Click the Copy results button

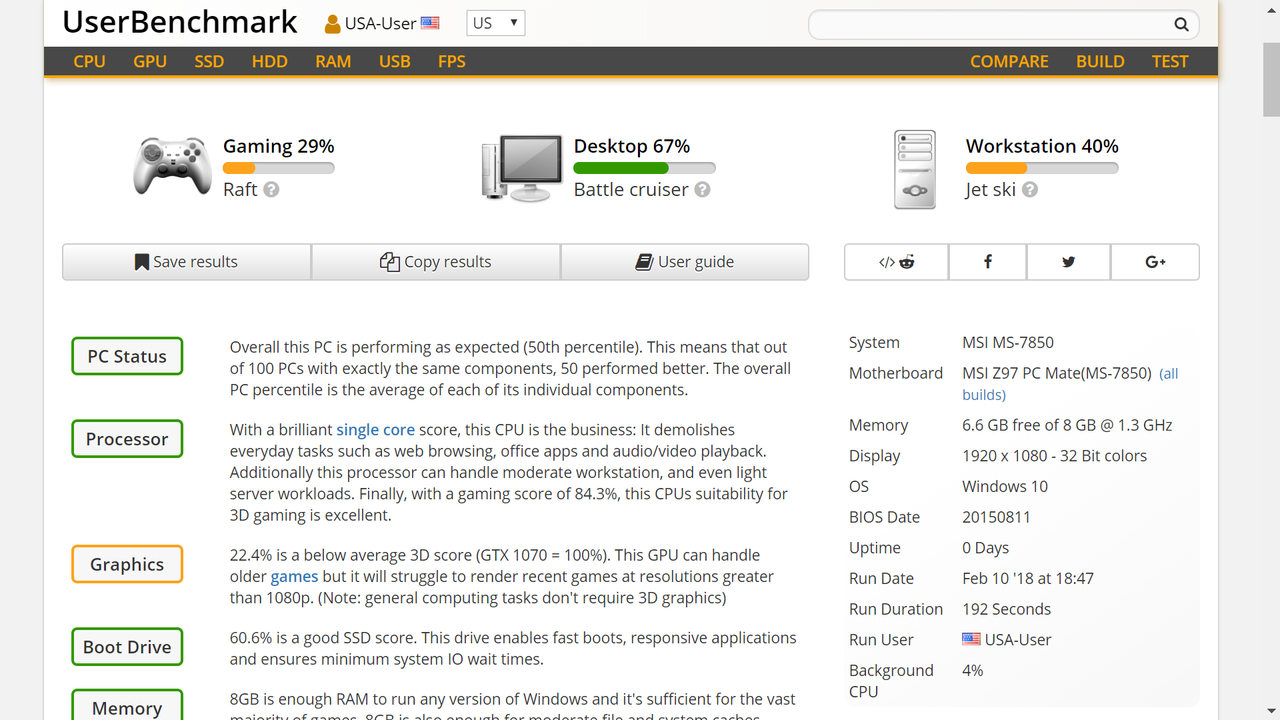pyautogui.click(x=435, y=262)
